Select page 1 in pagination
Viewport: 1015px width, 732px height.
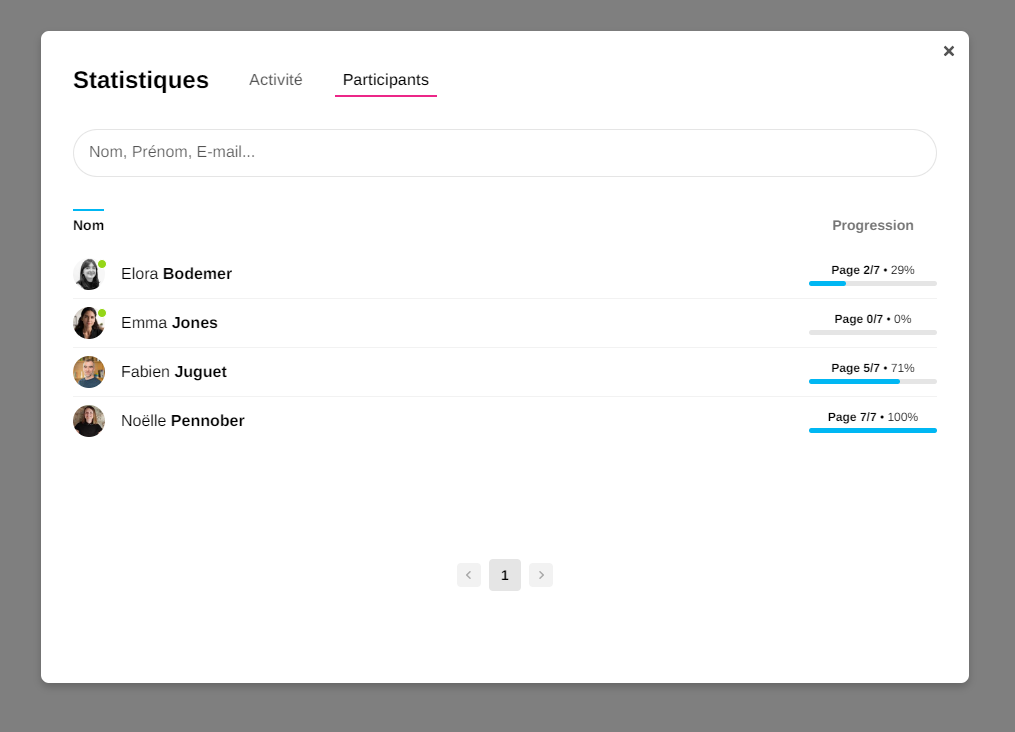505,575
